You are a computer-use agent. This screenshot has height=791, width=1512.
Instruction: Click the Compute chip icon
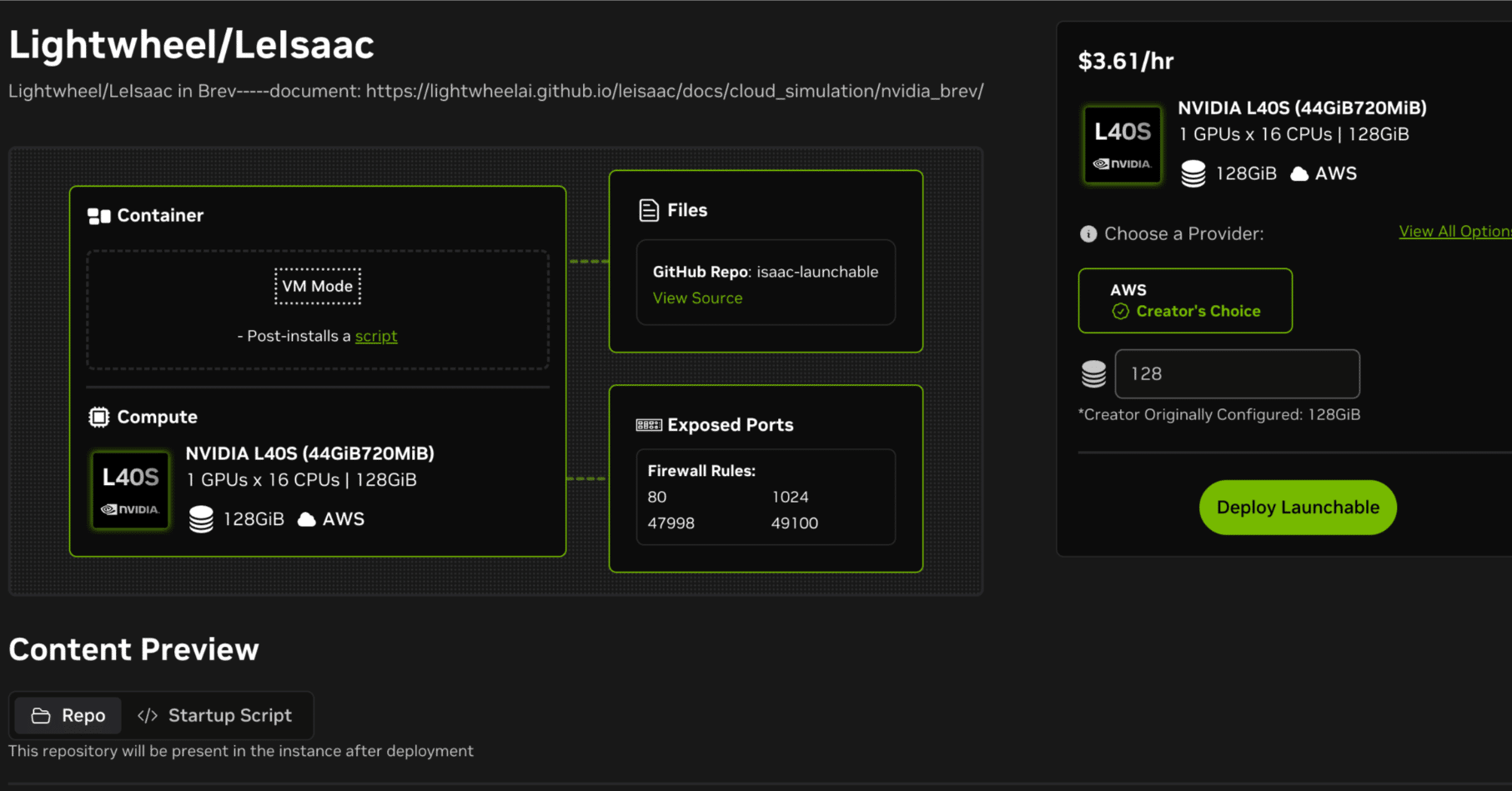coord(99,417)
